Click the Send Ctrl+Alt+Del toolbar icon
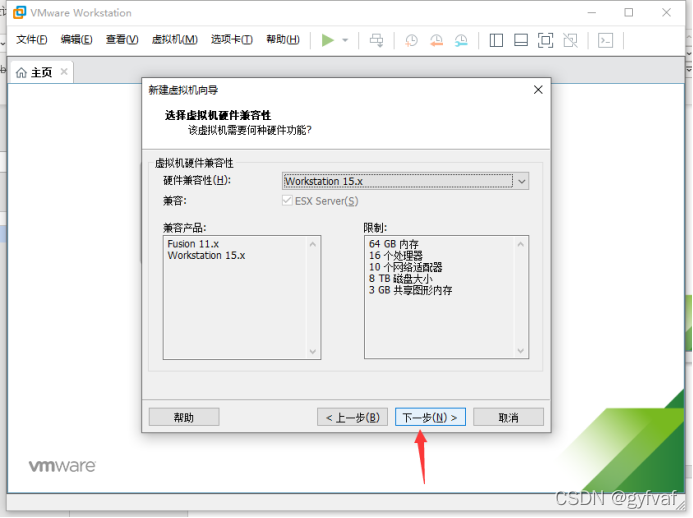This screenshot has height=518, width=693. tap(377, 40)
